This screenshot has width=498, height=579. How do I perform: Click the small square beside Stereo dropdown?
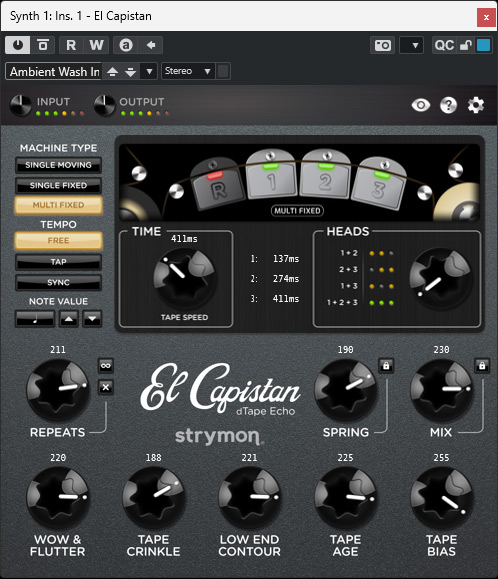click(223, 71)
